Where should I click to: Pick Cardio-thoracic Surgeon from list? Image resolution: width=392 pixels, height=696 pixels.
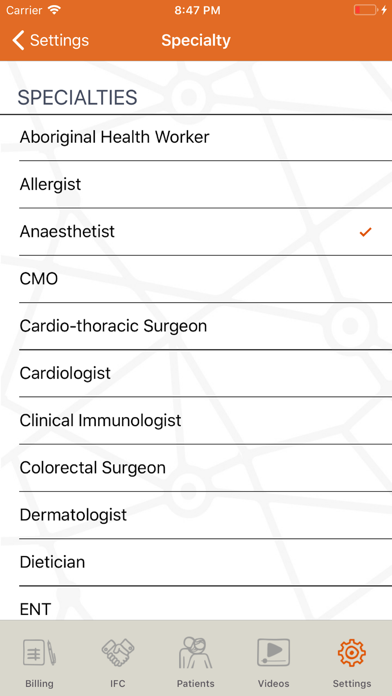point(196,326)
